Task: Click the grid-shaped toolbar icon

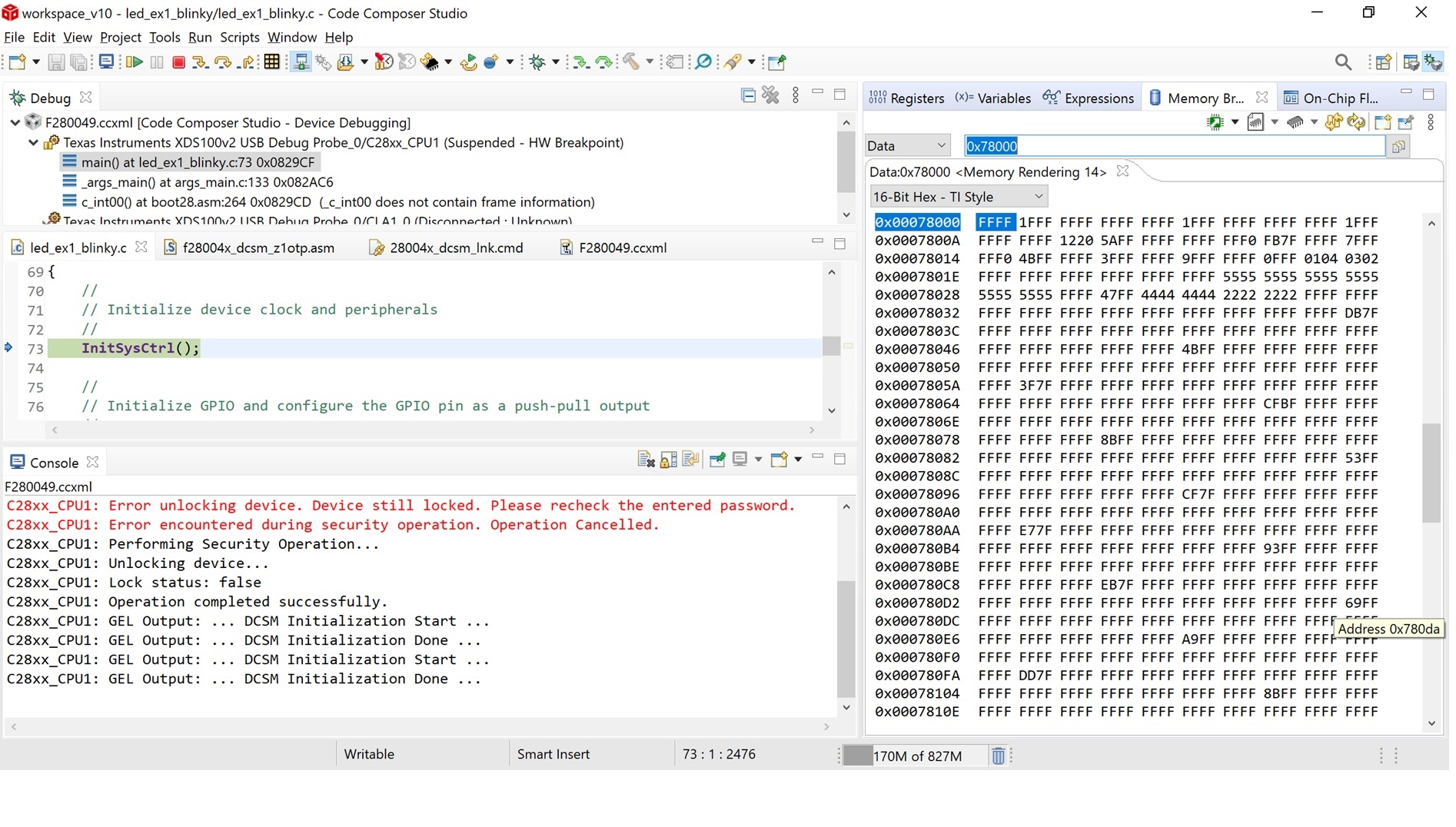Action: point(271,62)
